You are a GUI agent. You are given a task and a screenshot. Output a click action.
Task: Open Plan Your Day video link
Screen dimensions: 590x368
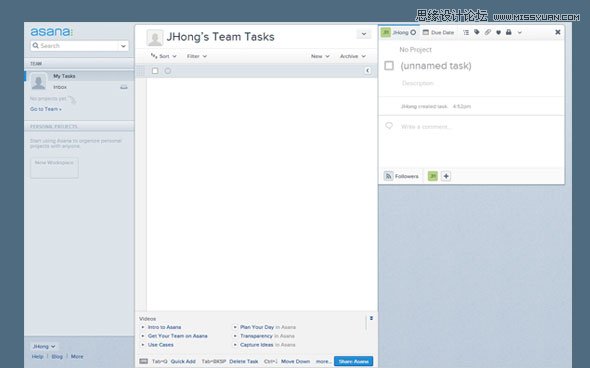click(257, 327)
